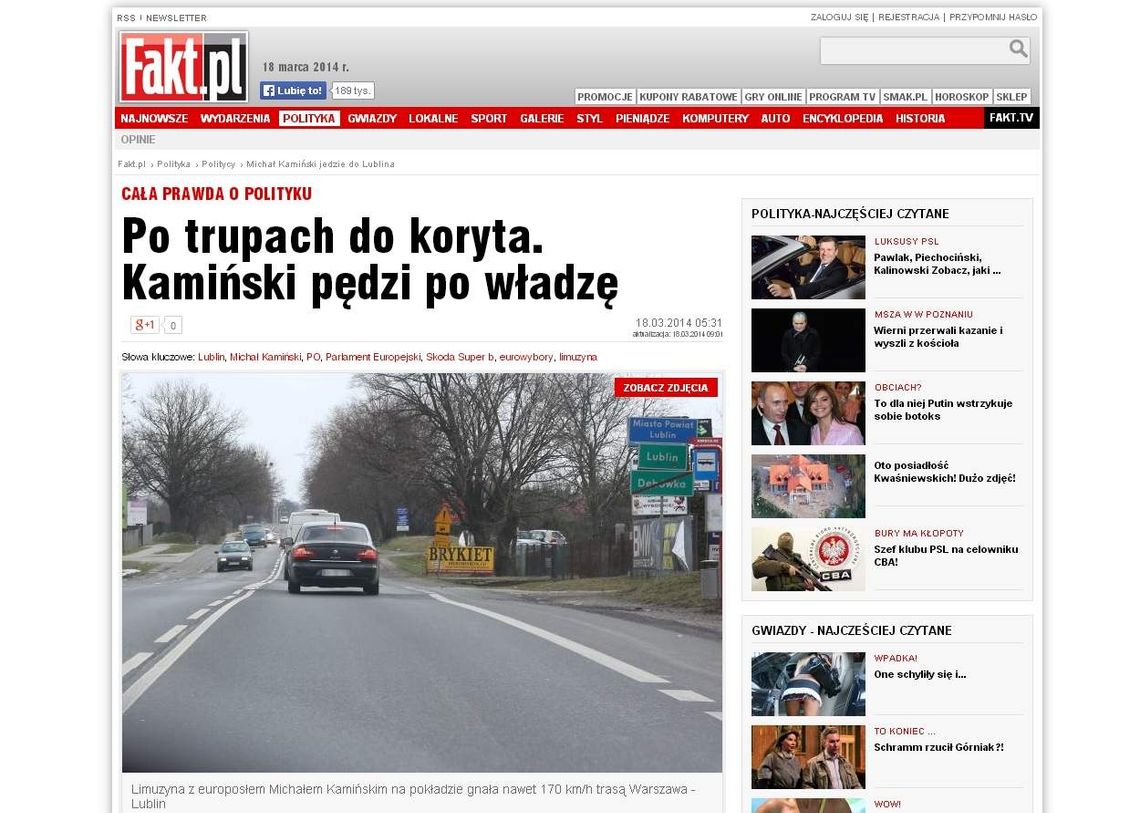The height and width of the screenshot is (813, 1140).
Task: Open the HOROSKOP menu item
Action: tap(962, 96)
